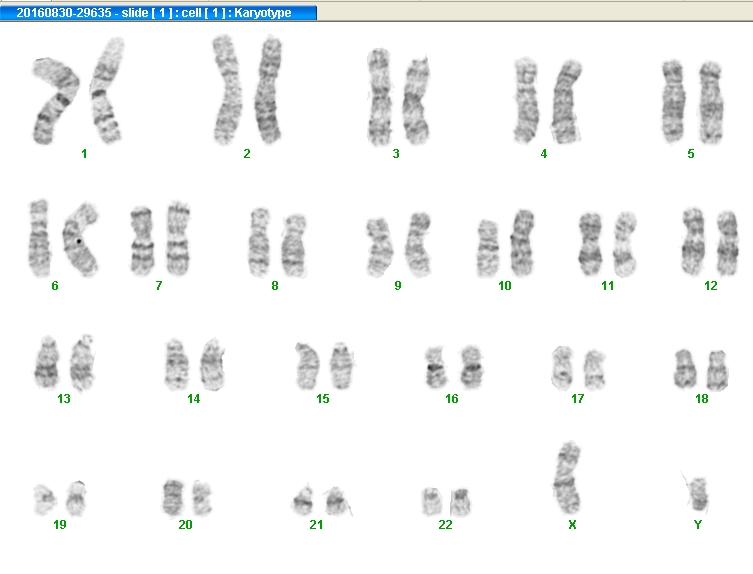The height and width of the screenshot is (574, 753).
Task: Click the green label "14"
Action: 194,399
